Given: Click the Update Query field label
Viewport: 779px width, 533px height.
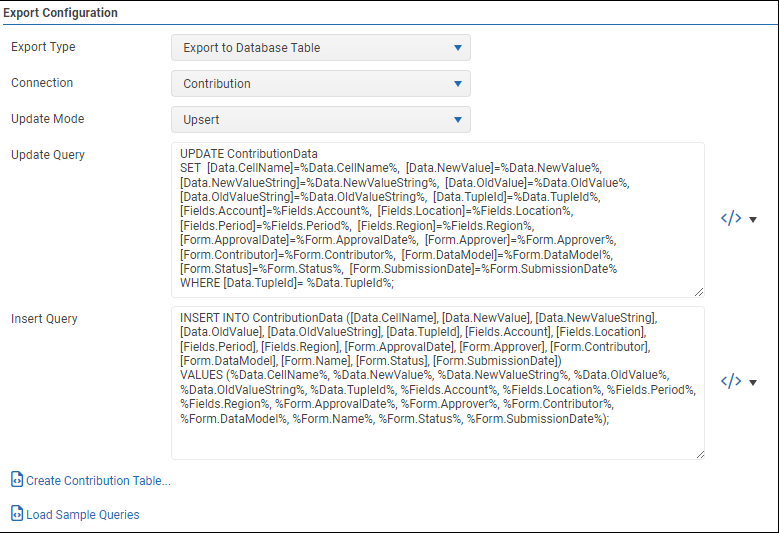Looking at the screenshot, I should [47, 155].
